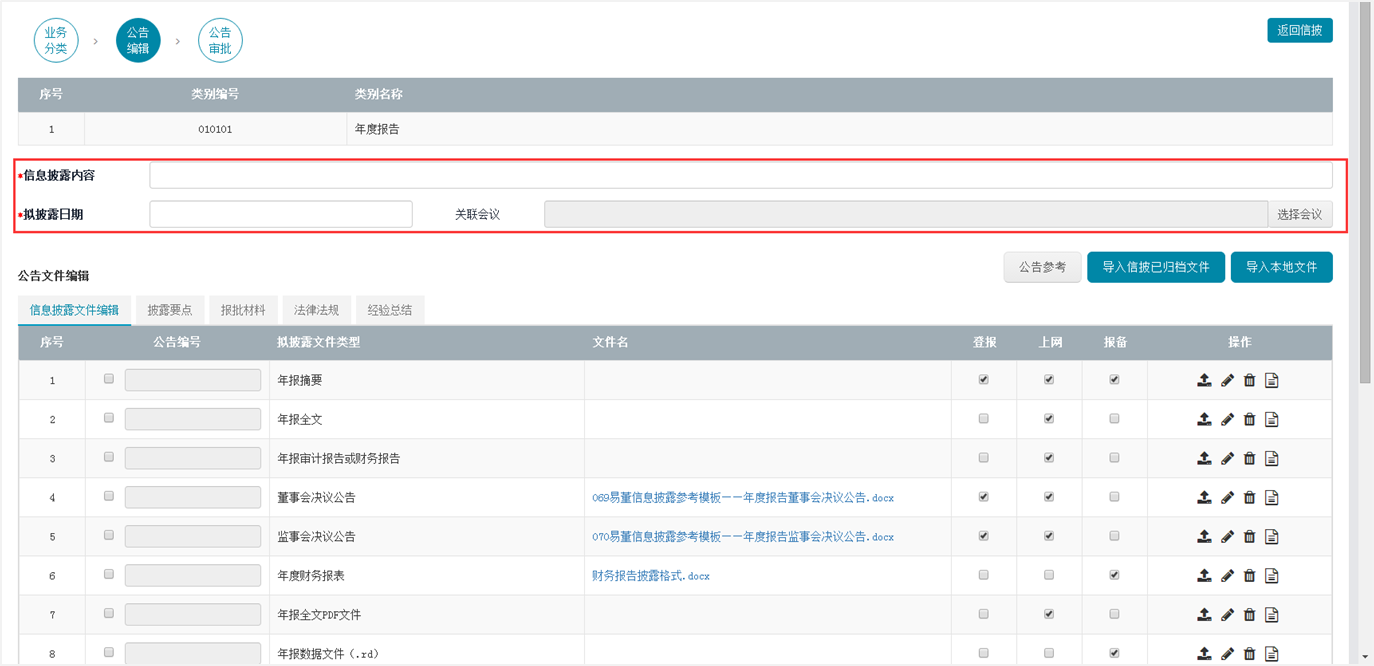Uncheck 报备 for 年报摘要 row

1115,379
